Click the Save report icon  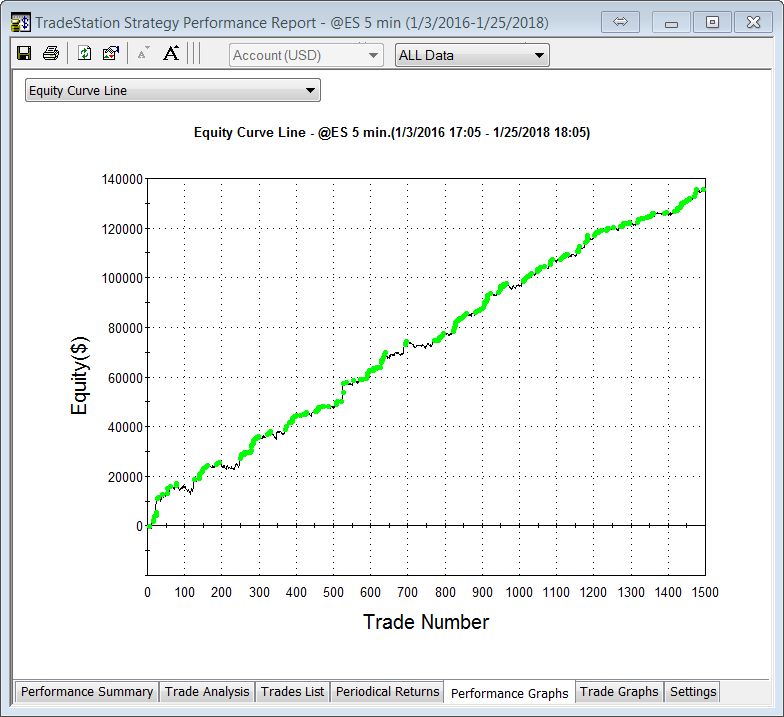[x=24, y=54]
